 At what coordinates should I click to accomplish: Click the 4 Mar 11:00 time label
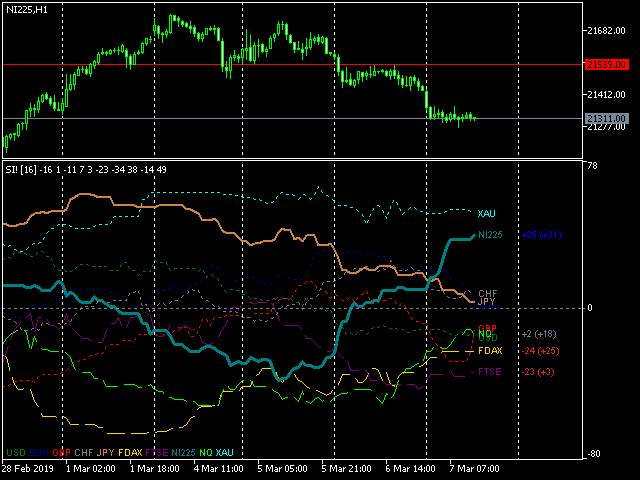(x=218, y=469)
